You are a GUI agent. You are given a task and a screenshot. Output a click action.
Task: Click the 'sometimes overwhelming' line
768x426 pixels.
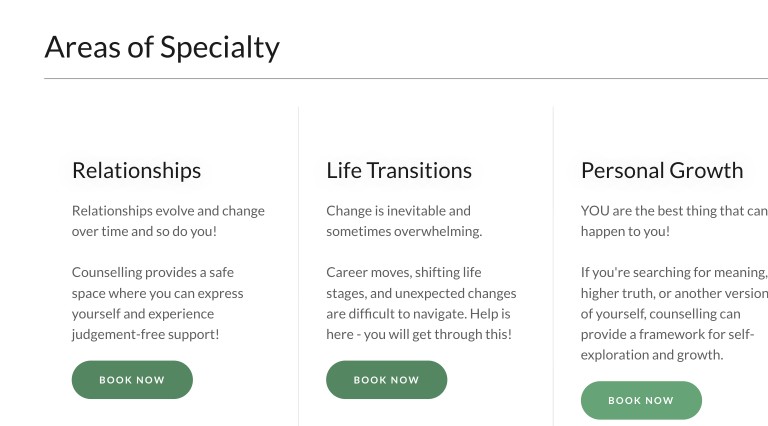[404, 231]
